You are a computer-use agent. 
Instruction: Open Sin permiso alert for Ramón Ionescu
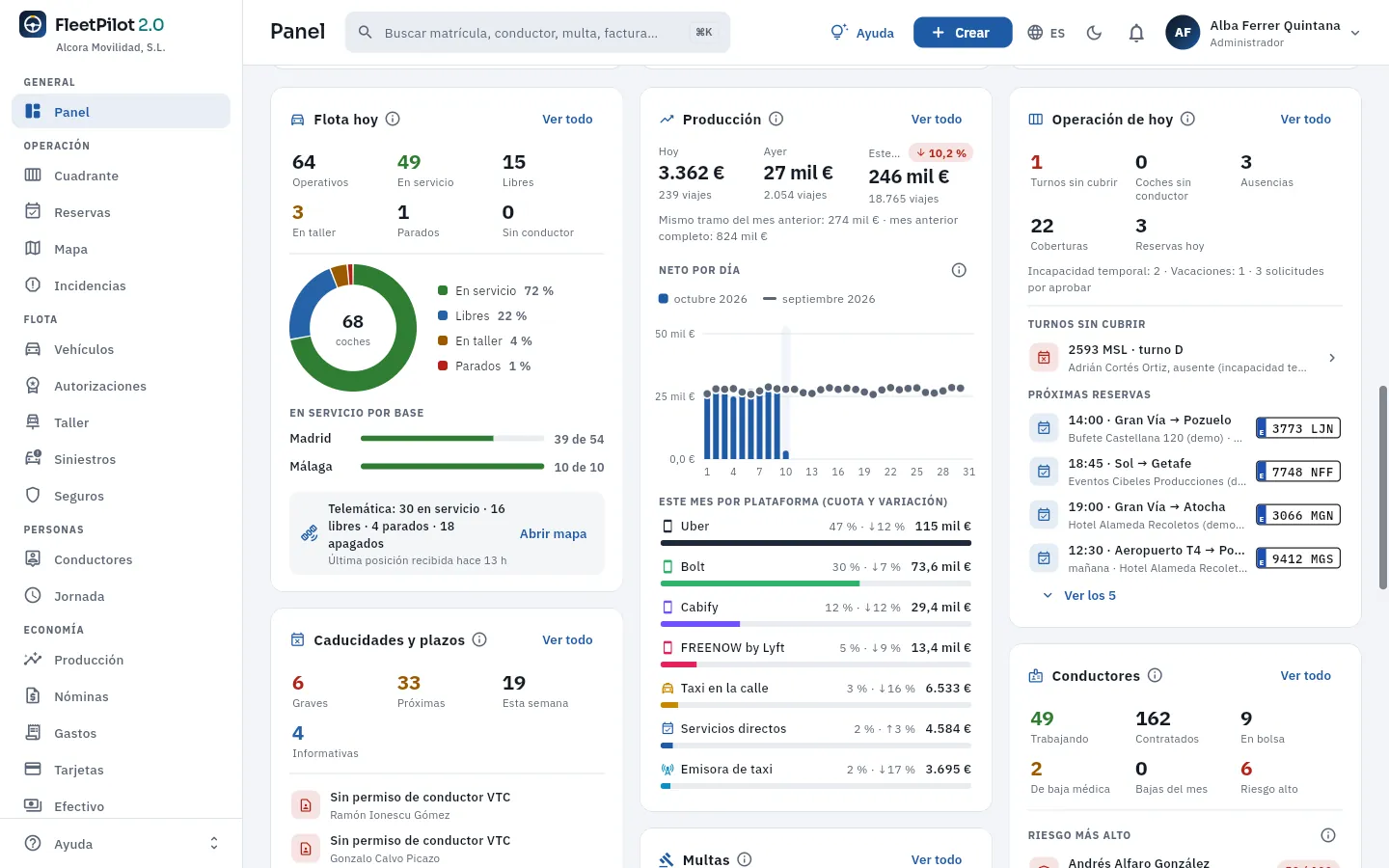[x=447, y=805]
